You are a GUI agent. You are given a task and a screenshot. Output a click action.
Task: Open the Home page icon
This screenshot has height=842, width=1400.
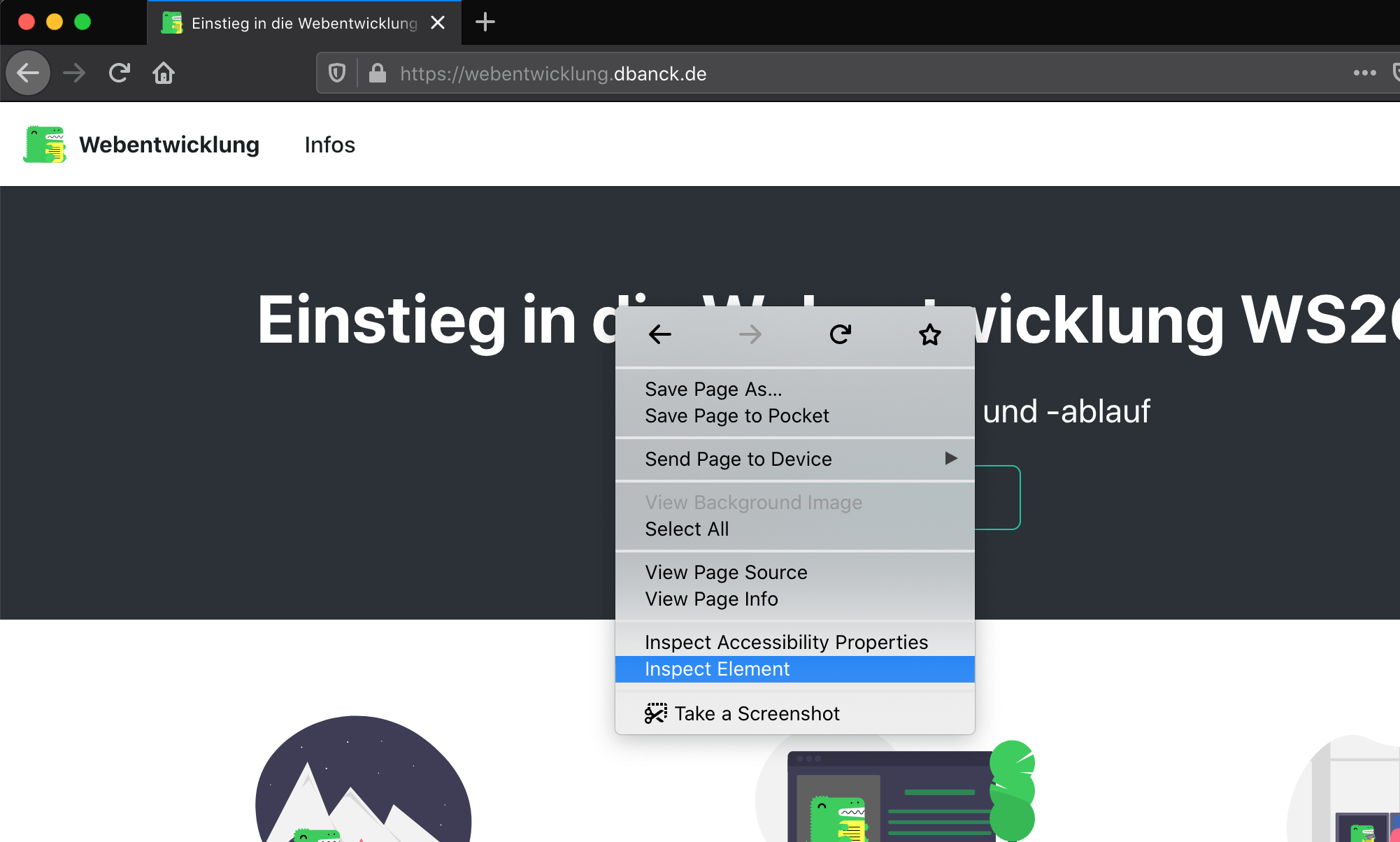[164, 73]
